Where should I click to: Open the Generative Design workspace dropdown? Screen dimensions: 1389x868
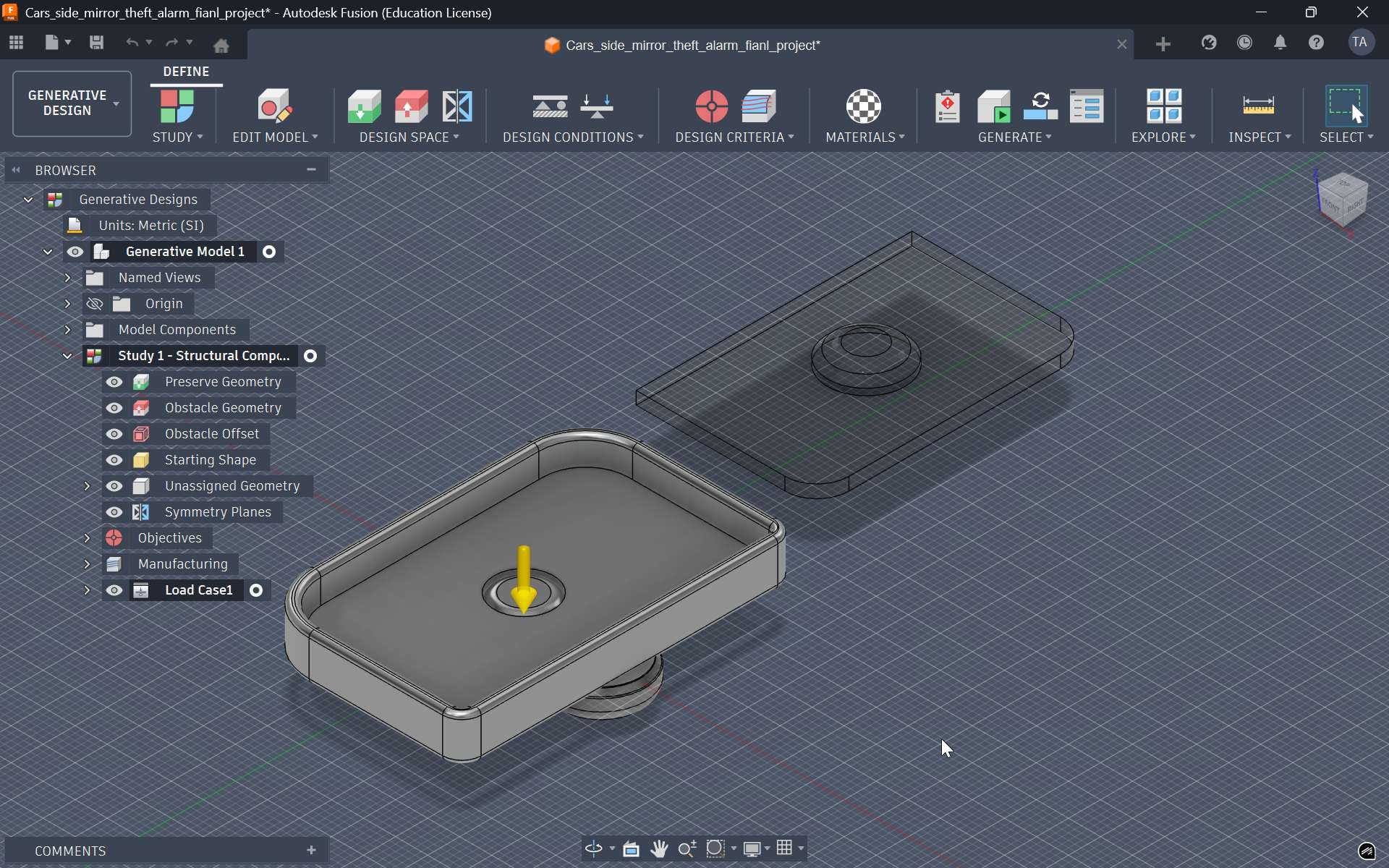[70, 103]
